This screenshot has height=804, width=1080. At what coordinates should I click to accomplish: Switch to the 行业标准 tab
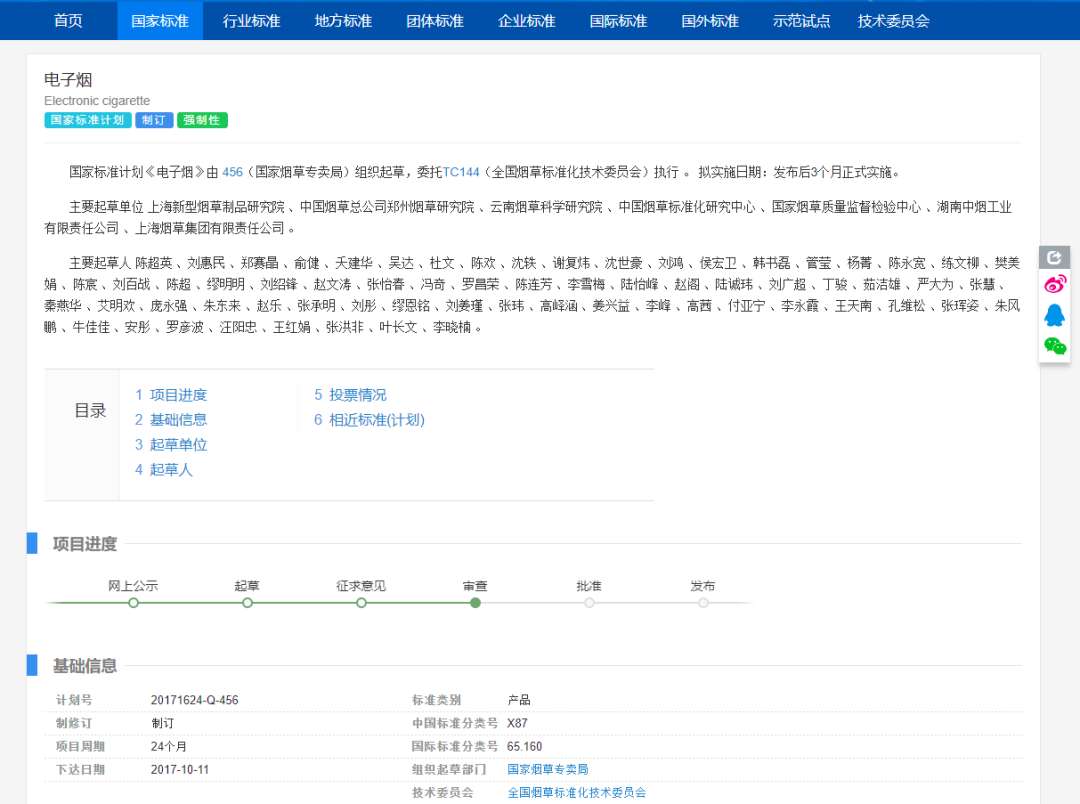point(251,19)
